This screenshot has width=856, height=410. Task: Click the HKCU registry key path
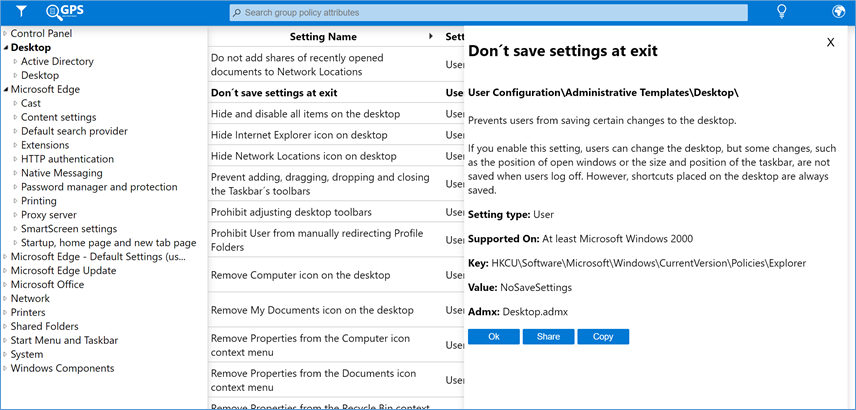click(x=649, y=263)
